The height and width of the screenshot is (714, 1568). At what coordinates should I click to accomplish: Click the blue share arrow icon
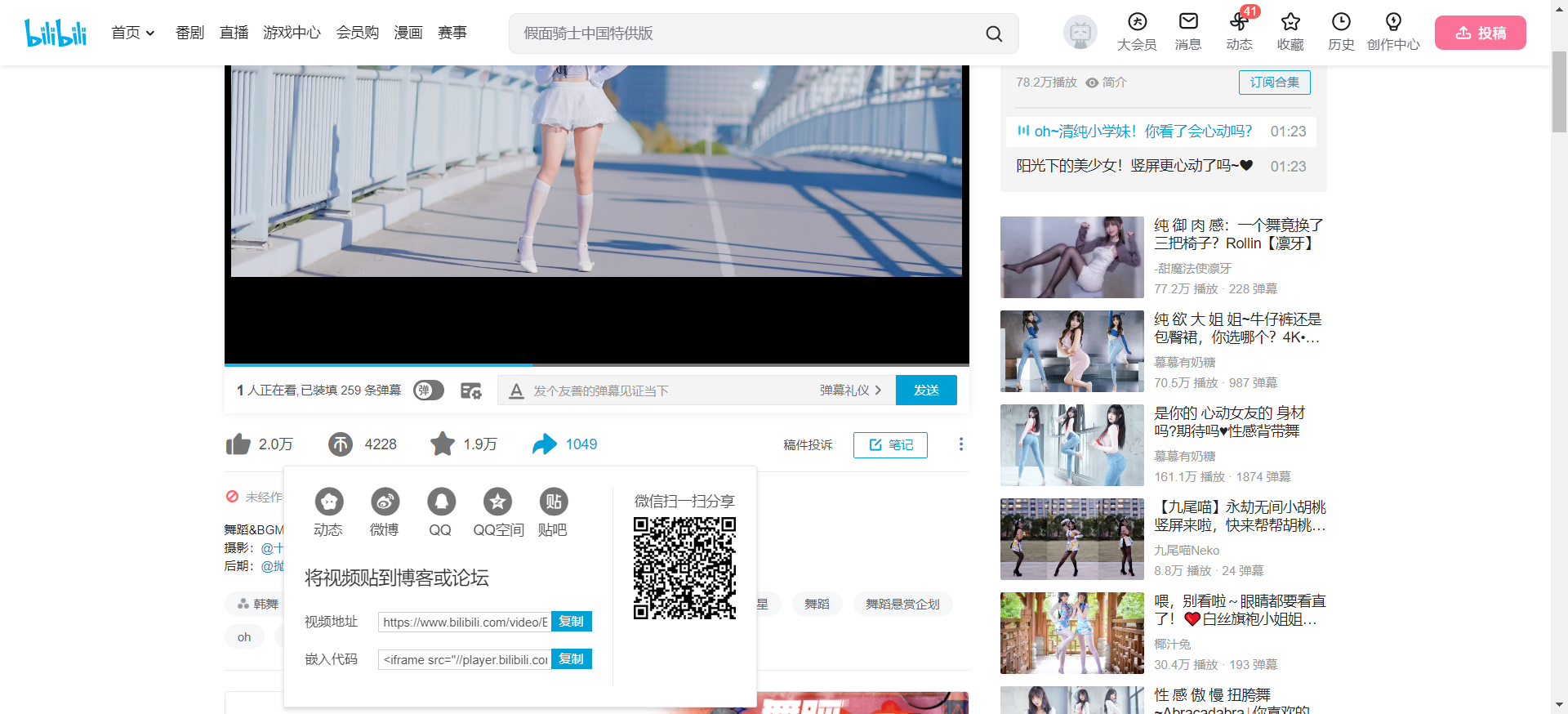click(544, 444)
